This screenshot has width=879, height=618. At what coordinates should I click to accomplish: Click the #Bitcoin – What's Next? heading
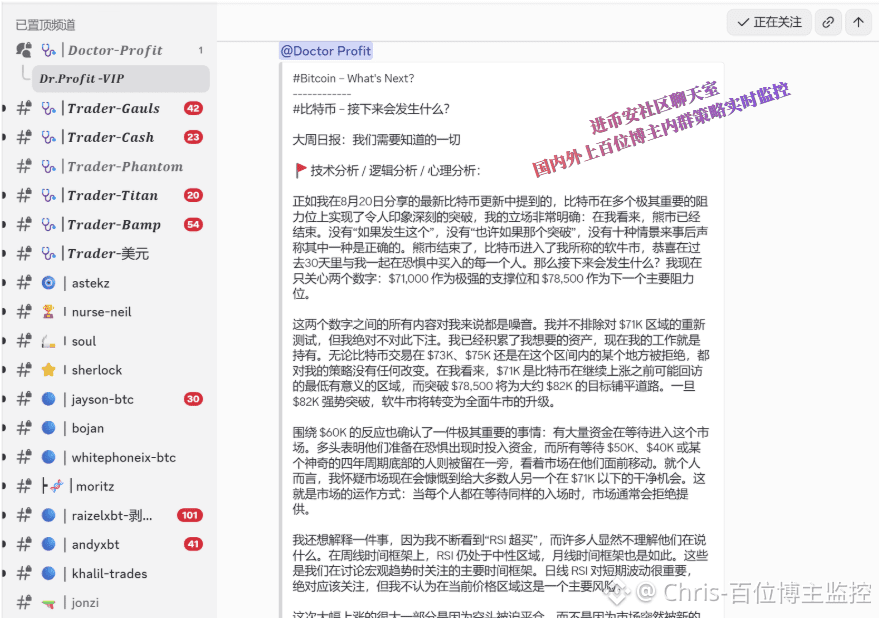coord(353,79)
